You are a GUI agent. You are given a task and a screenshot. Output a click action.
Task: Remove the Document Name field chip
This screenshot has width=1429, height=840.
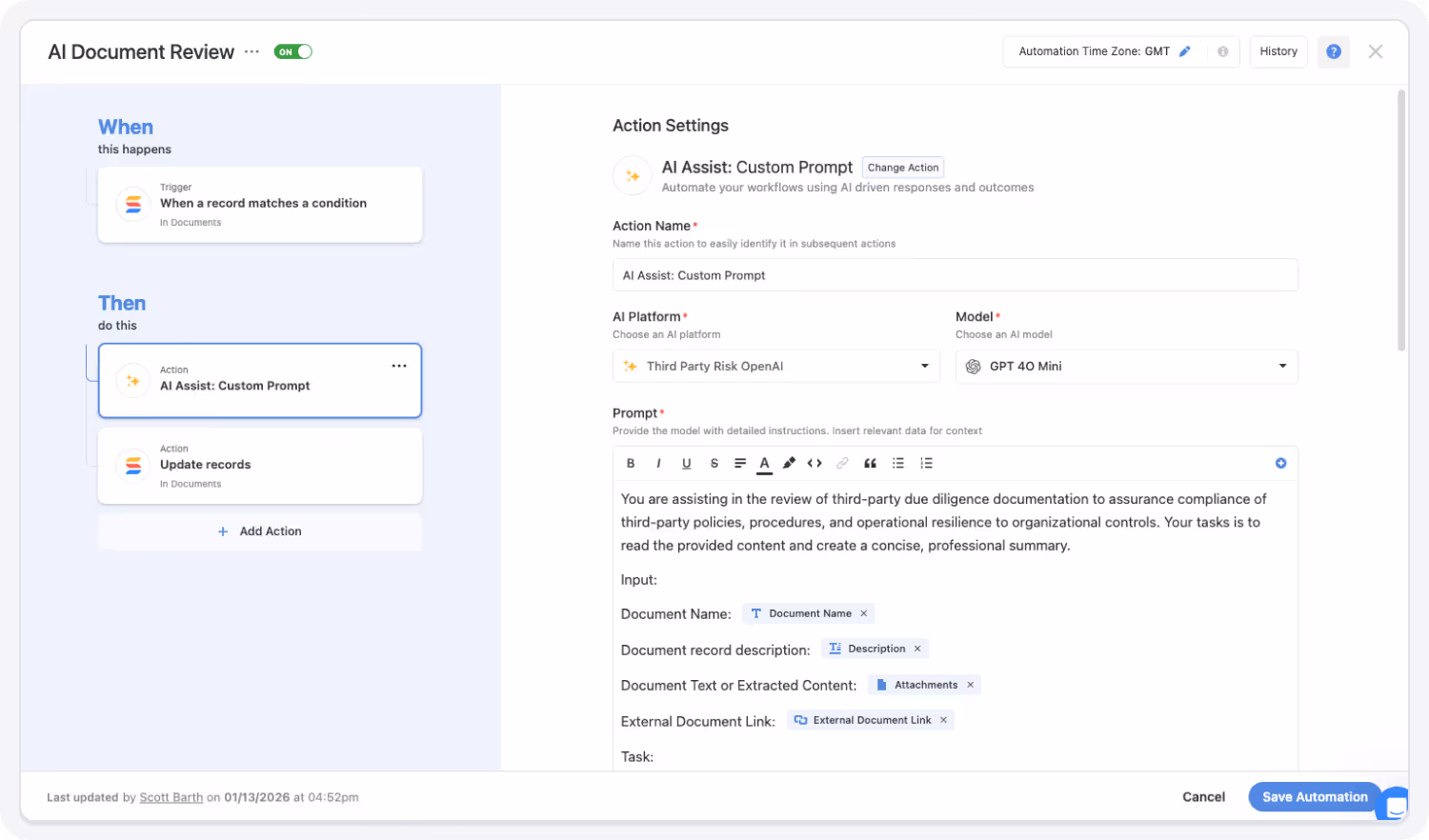coord(864,614)
